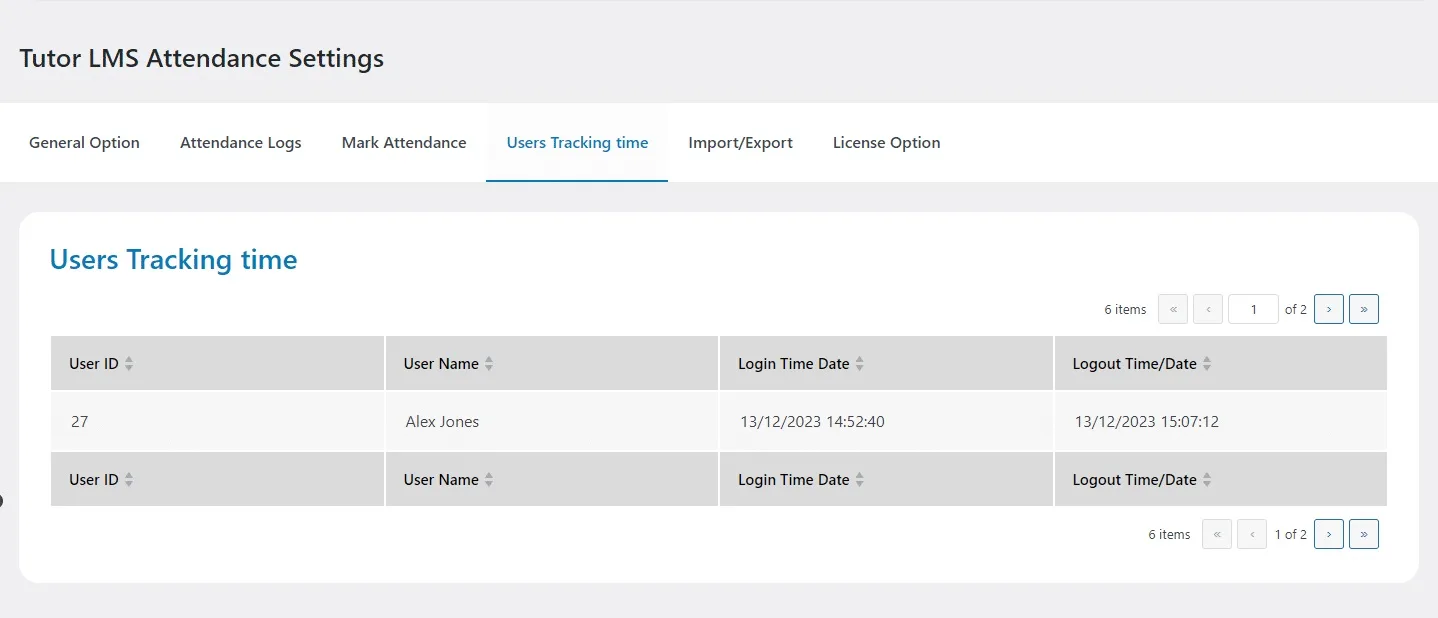Image resolution: width=1438 pixels, height=618 pixels.
Task: Click the top previous page arrow
Action: click(1207, 309)
